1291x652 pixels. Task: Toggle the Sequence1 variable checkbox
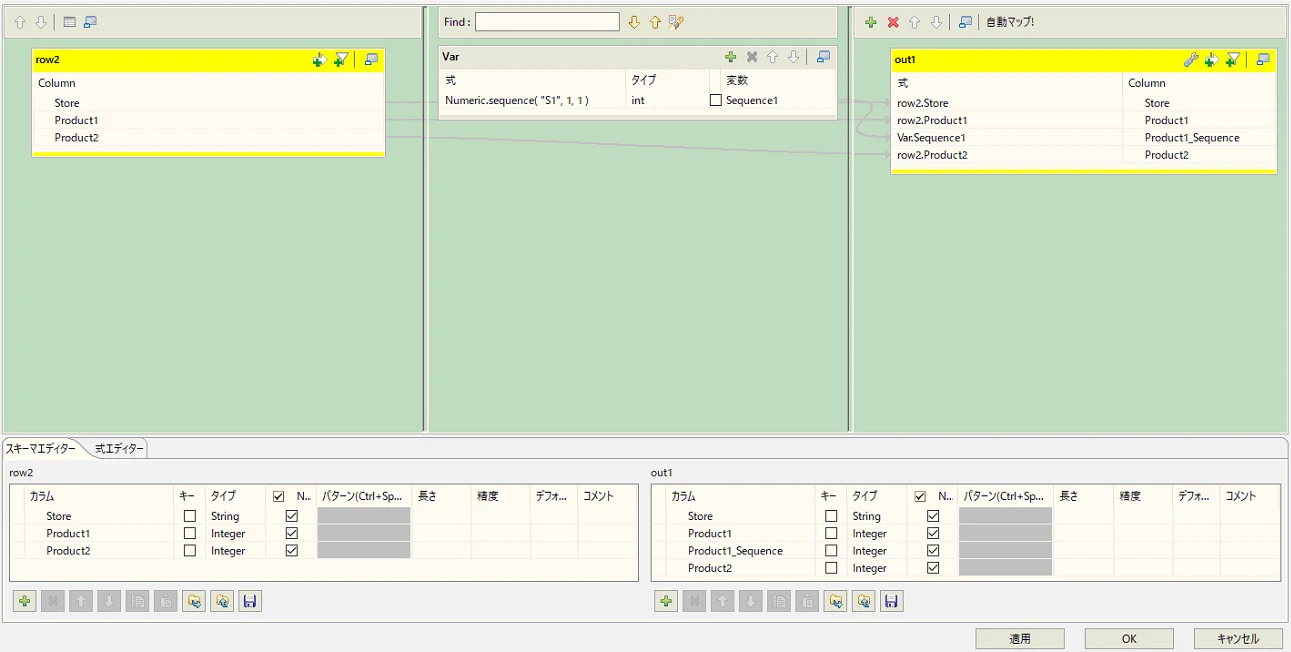(x=715, y=101)
